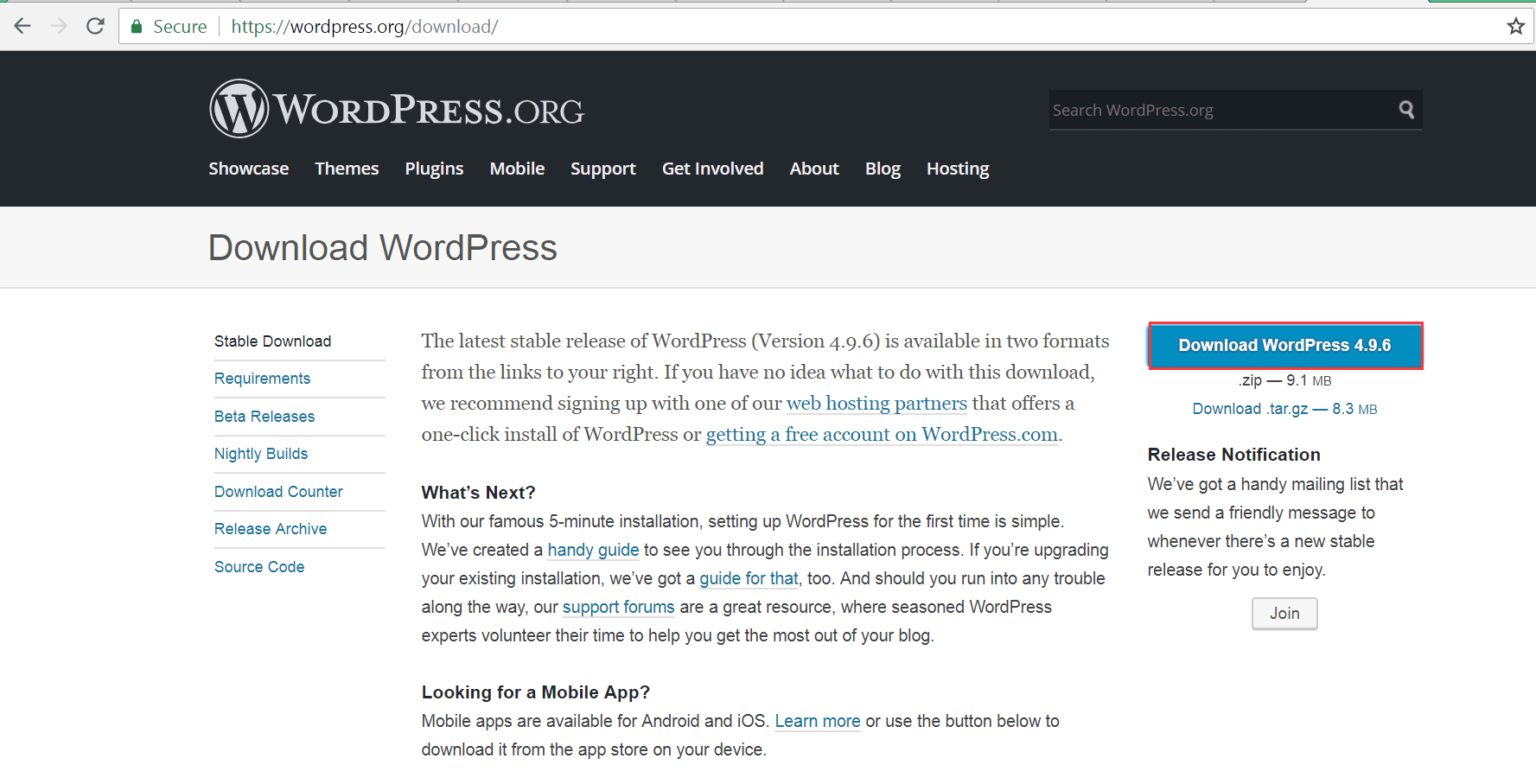Open the Blog menu item

(x=883, y=169)
